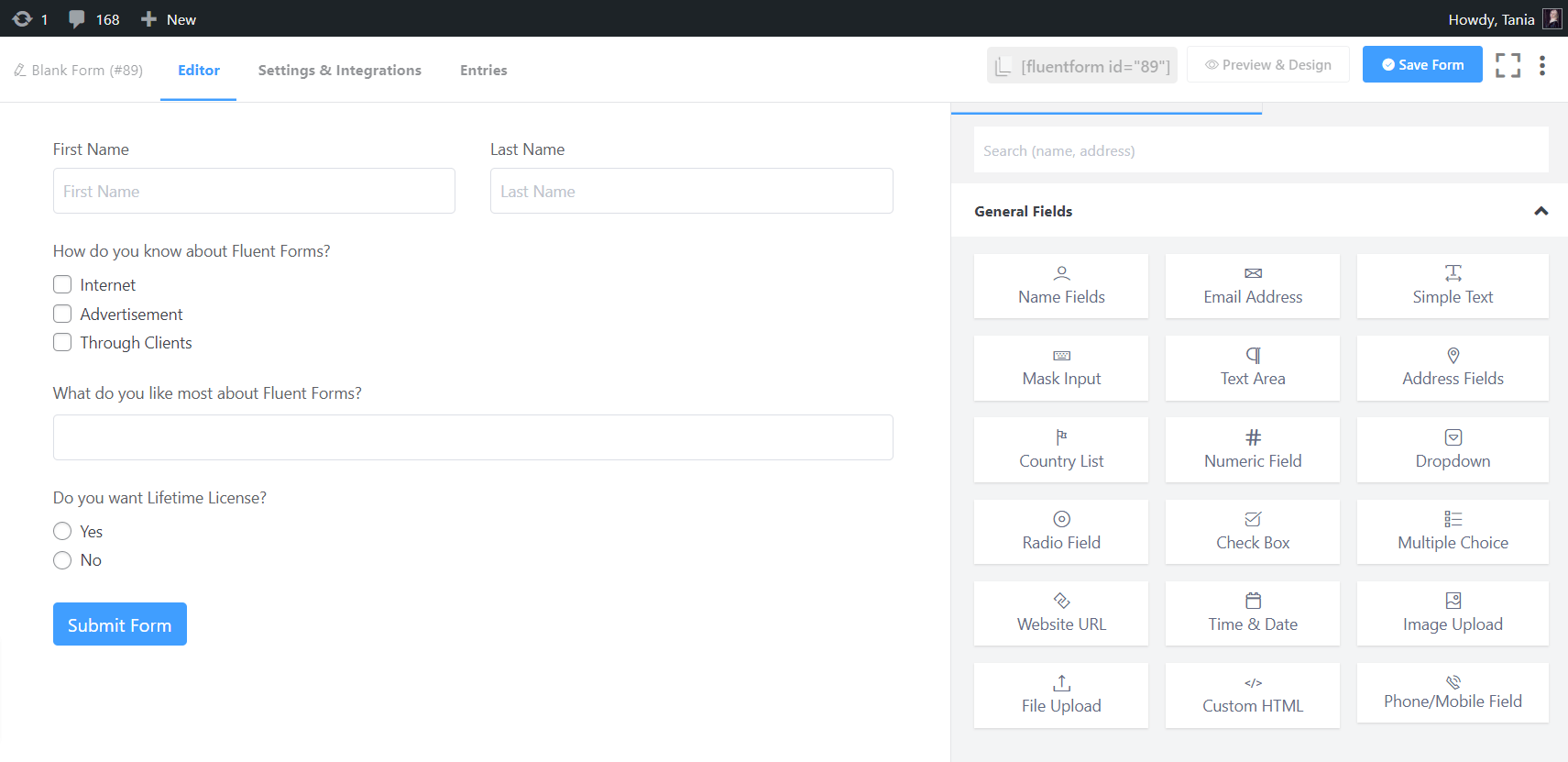Add the Mask Input field
1568x762 pixels.
1061,368
